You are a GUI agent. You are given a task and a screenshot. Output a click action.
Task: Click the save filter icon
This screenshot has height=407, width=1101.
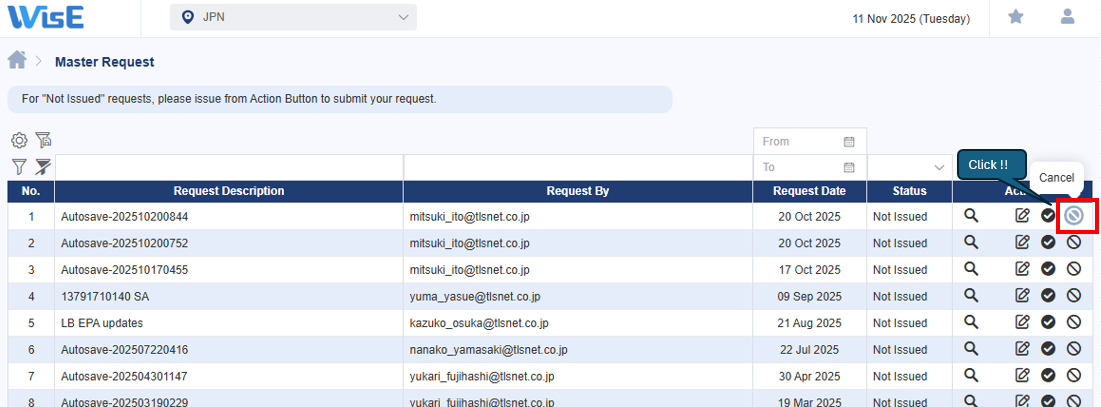(43, 141)
